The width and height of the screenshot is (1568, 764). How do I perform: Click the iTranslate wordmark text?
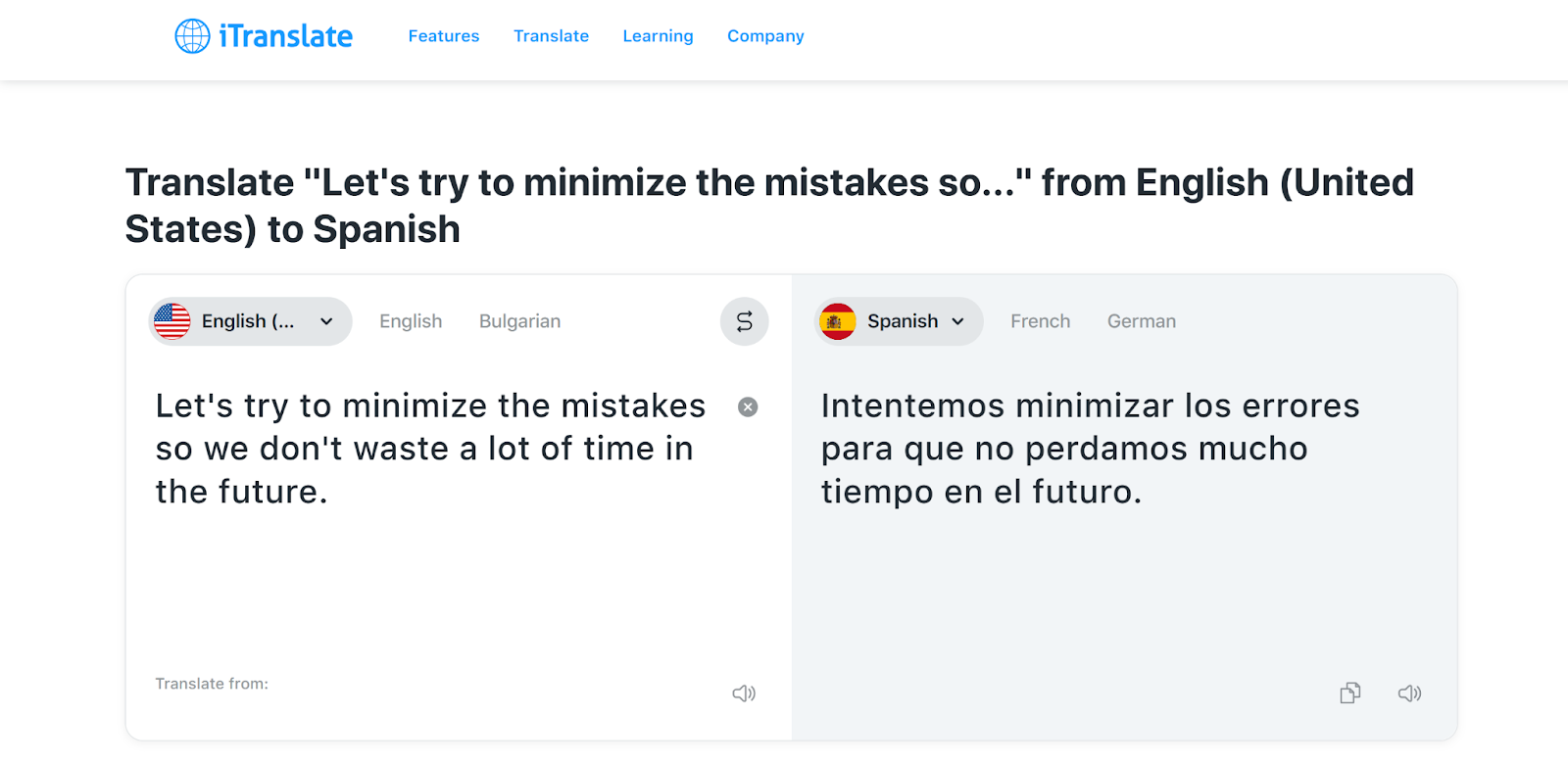(x=286, y=36)
